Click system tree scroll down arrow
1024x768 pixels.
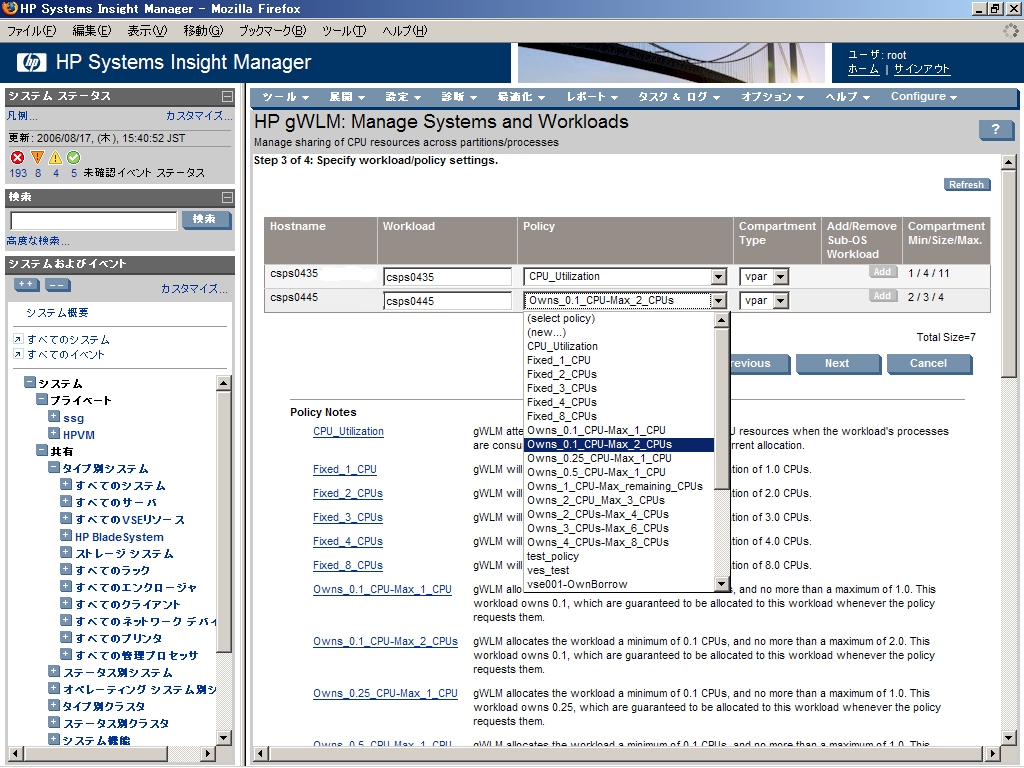[223, 737]
